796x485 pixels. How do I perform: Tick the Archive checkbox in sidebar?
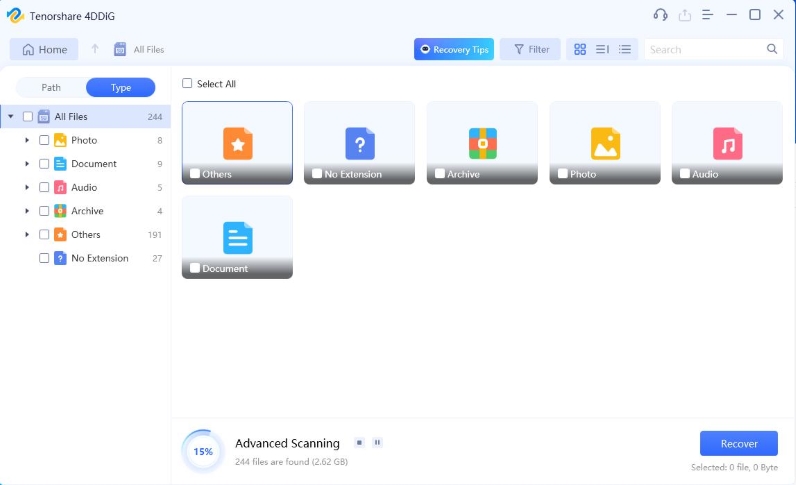[x=44, y=211]
